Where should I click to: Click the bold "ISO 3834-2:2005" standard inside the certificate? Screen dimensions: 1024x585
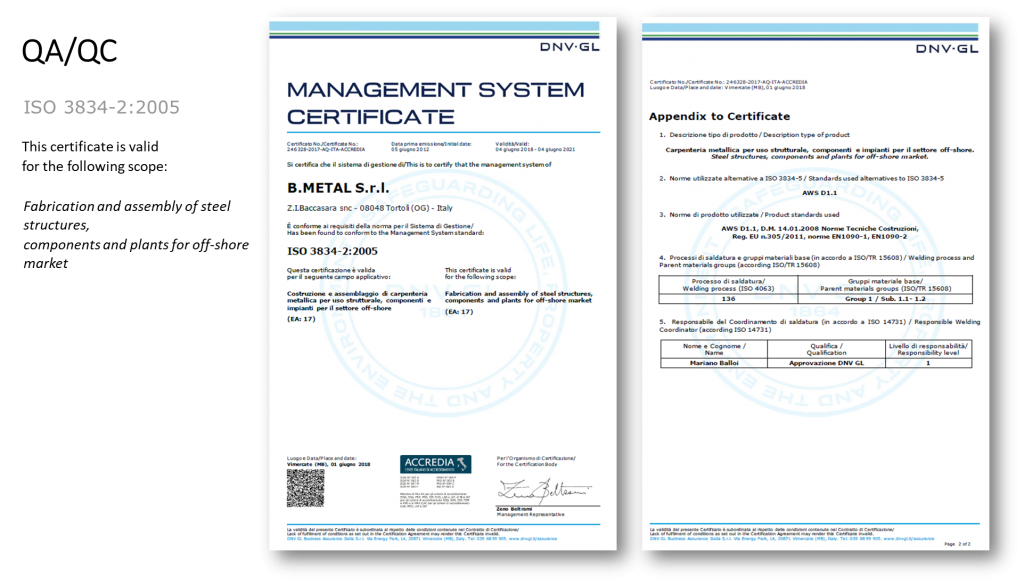point(332,251)
